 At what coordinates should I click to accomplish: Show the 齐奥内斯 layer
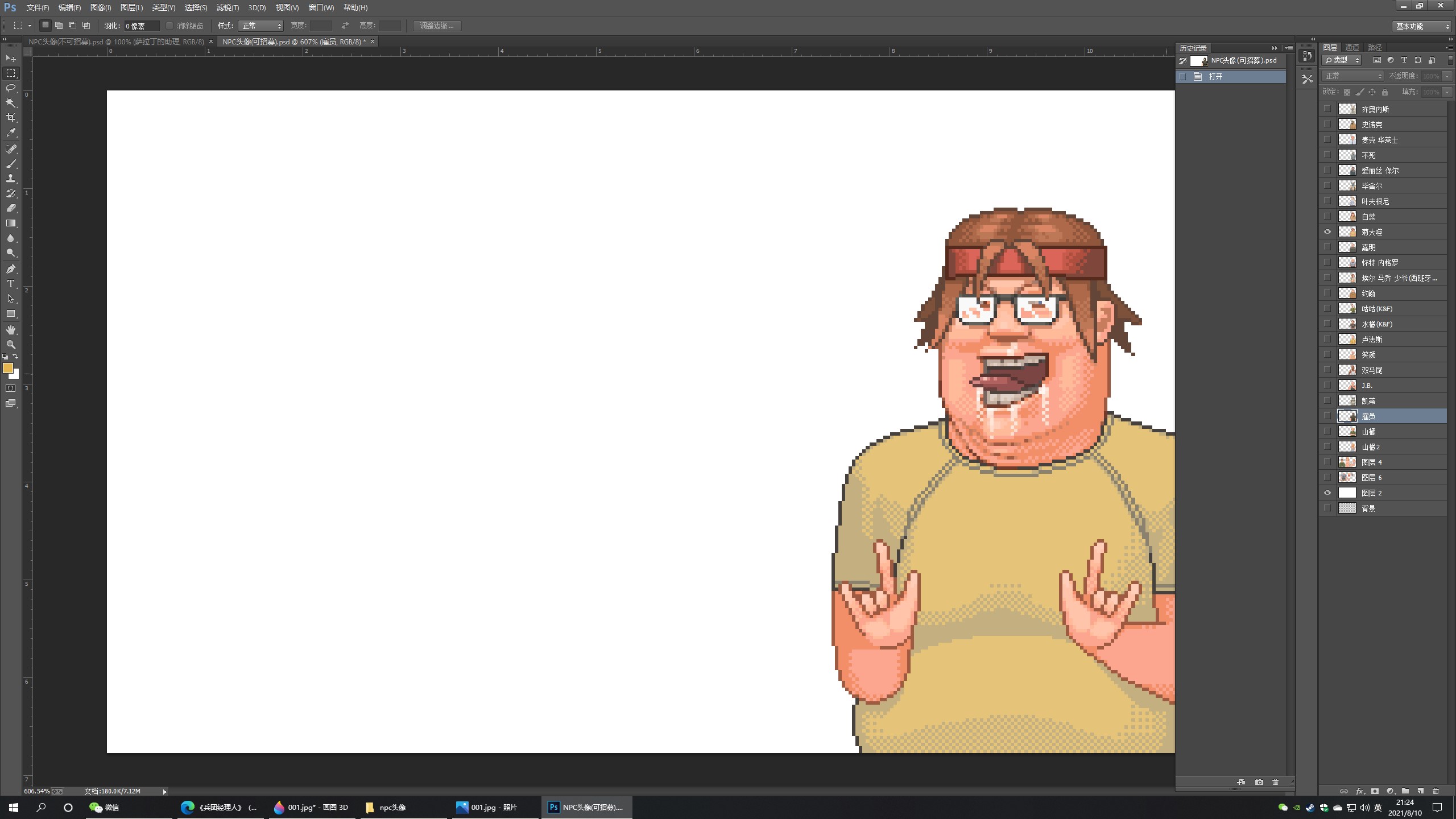pos(1327,109)
